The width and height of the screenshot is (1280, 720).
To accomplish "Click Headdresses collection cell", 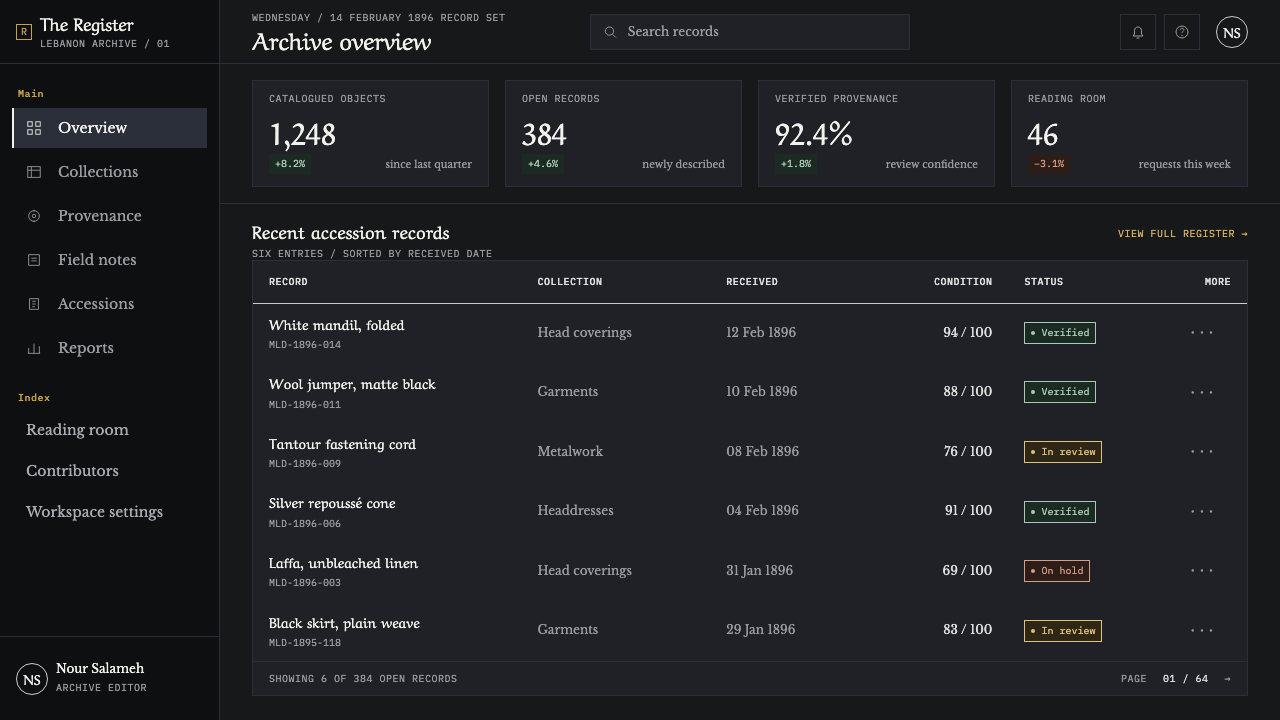I will (x=575, y=511).
